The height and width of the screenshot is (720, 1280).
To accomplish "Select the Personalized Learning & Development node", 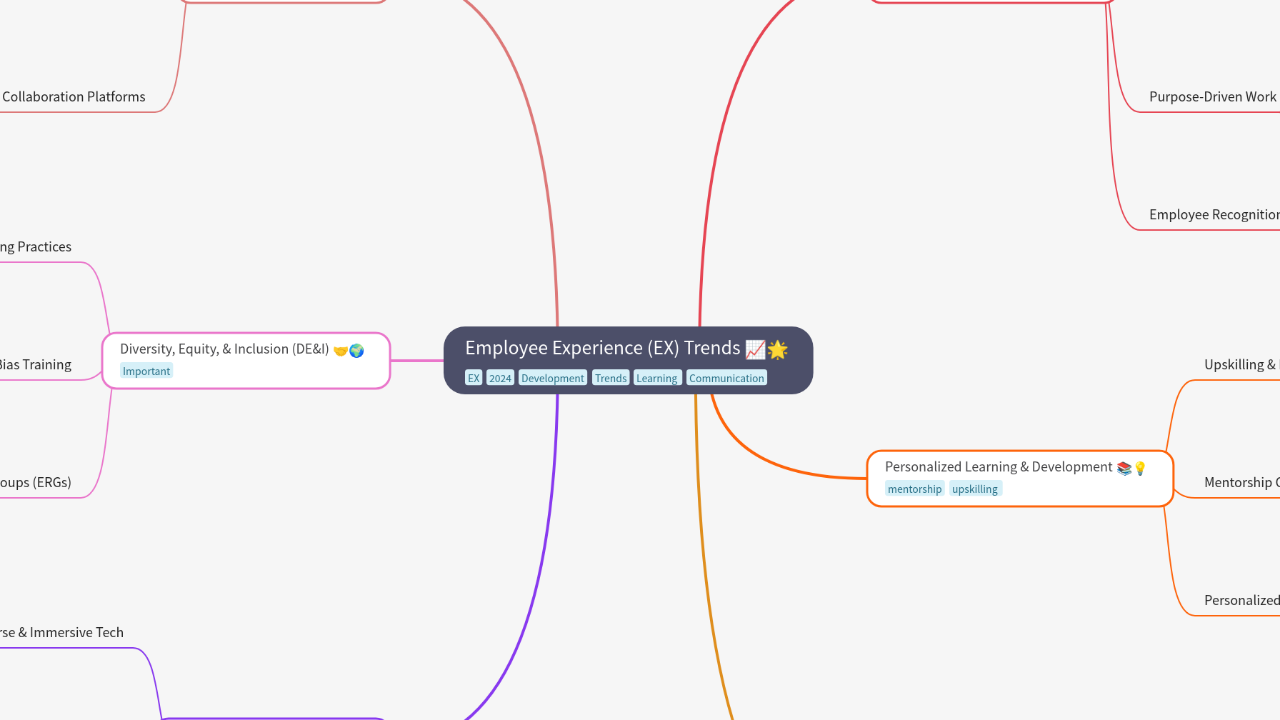I will tap(1020, 478).
